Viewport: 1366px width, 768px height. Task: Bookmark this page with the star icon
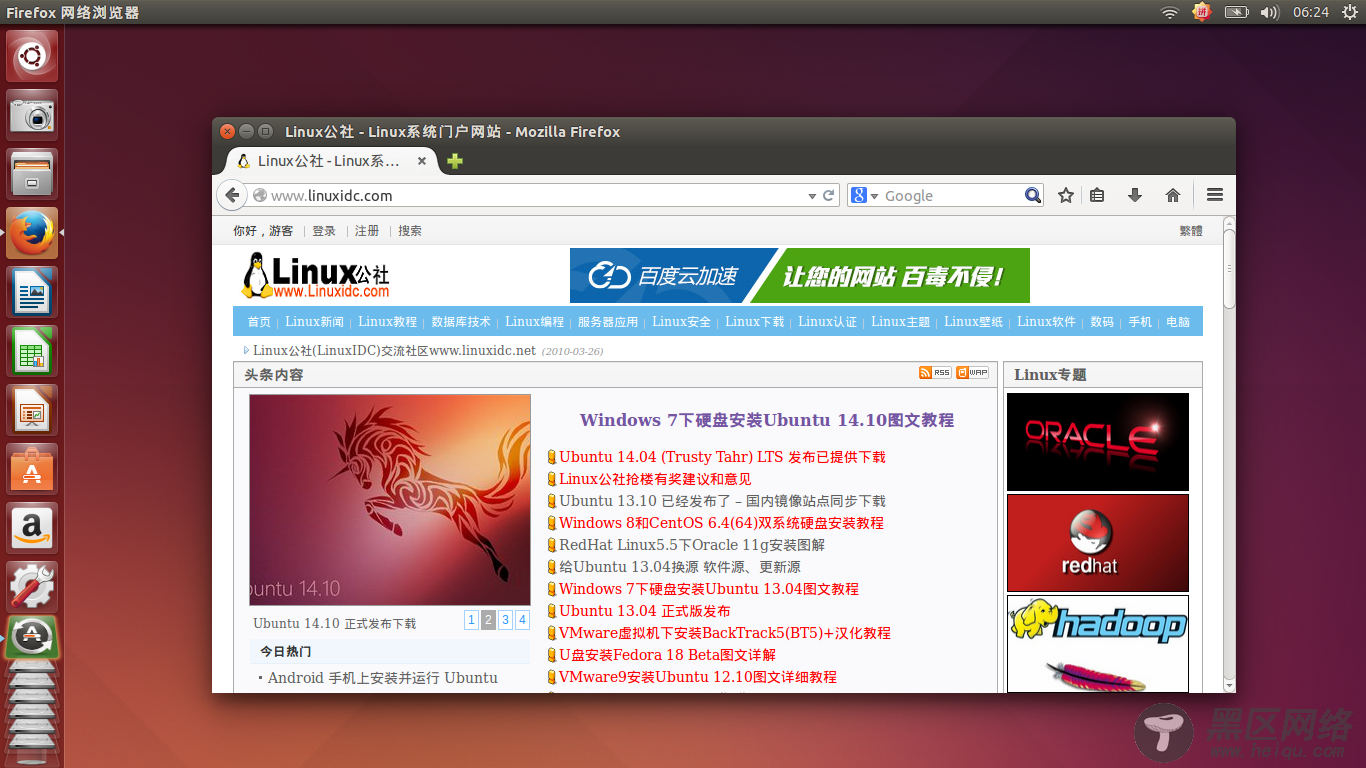1066,195
